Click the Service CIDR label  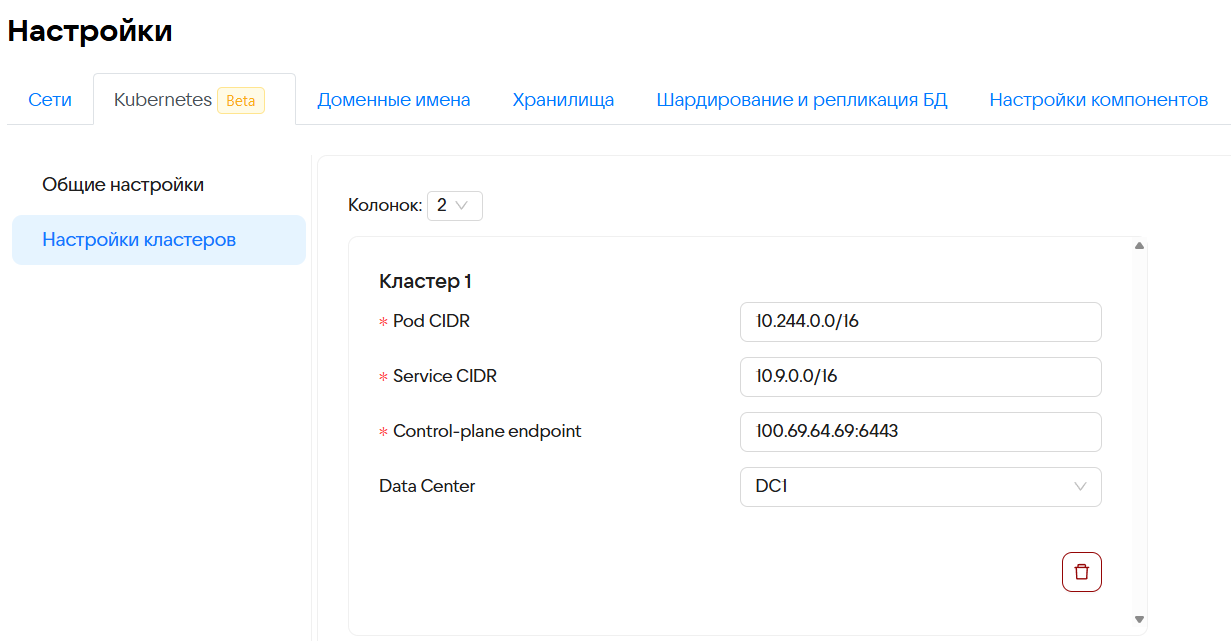(x=445, y=377)
